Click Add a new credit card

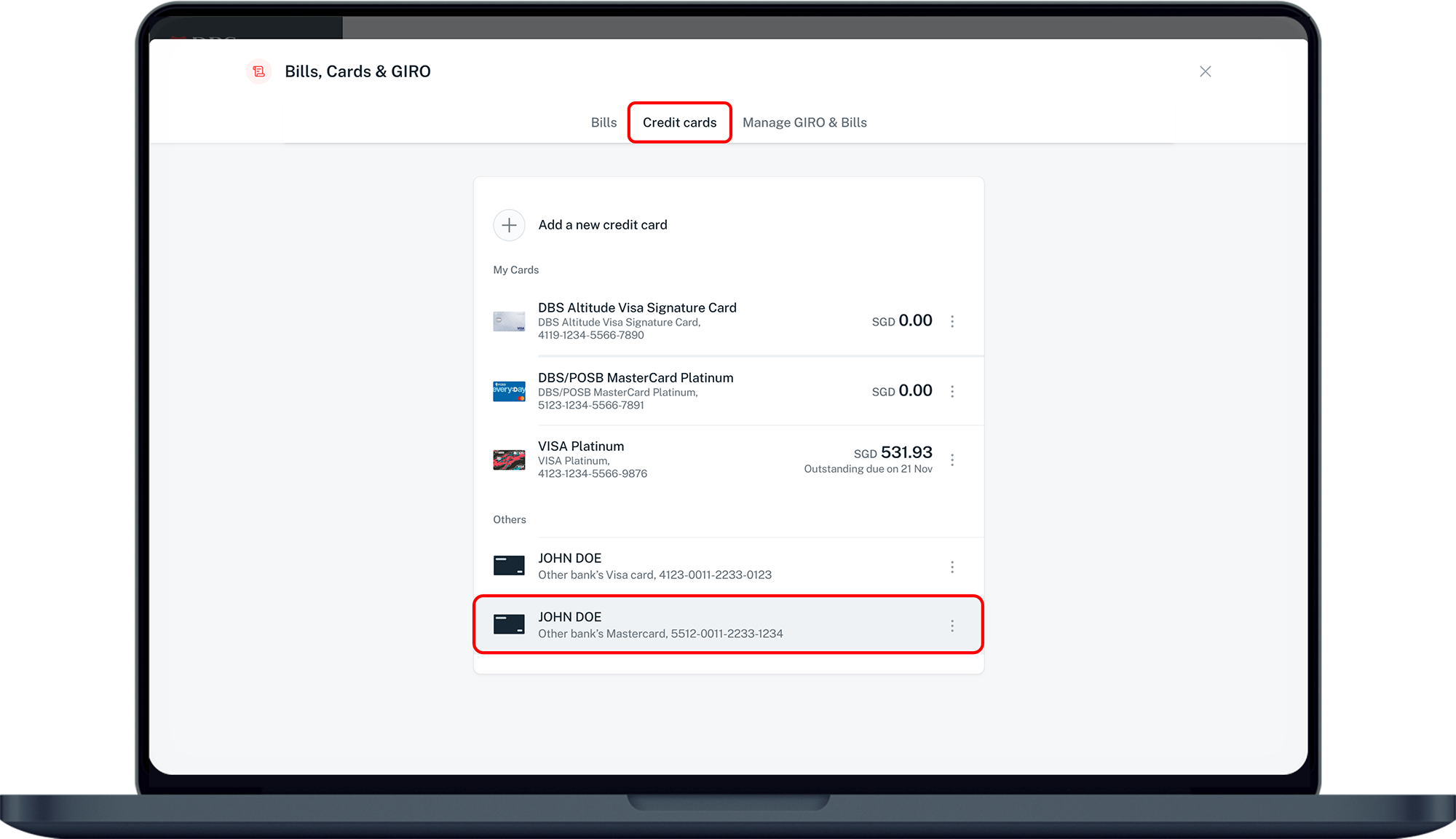pos(603,225)
